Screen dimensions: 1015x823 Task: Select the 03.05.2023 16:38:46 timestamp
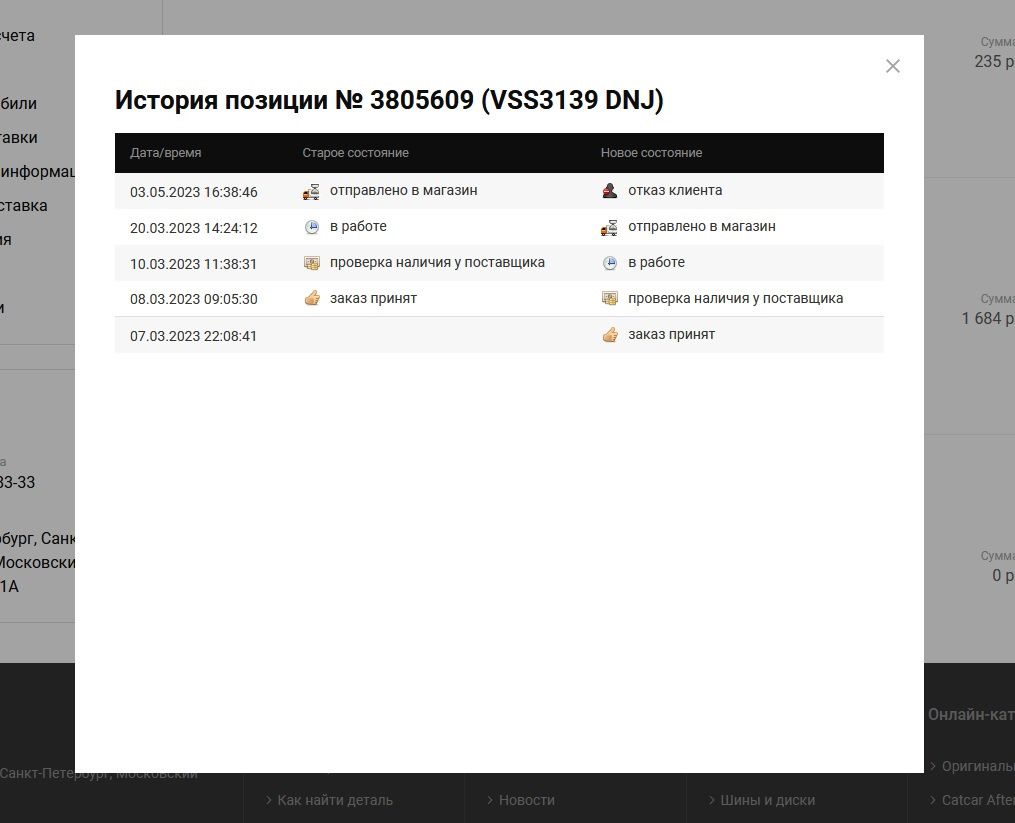194,192
